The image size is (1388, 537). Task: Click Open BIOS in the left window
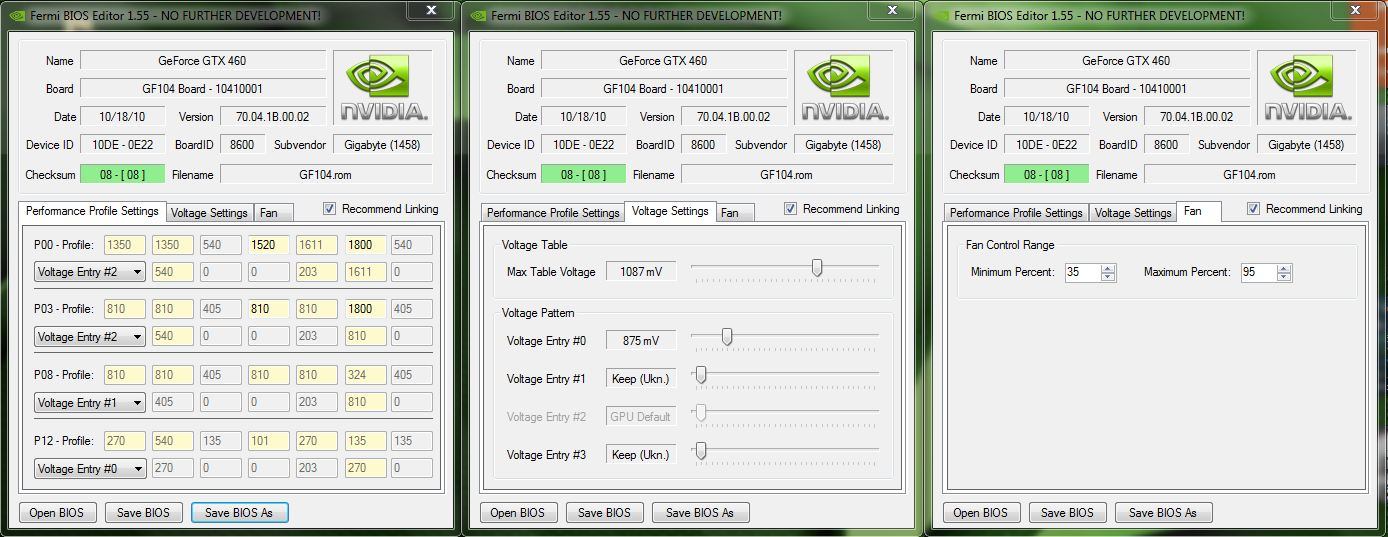coord(57,513)
